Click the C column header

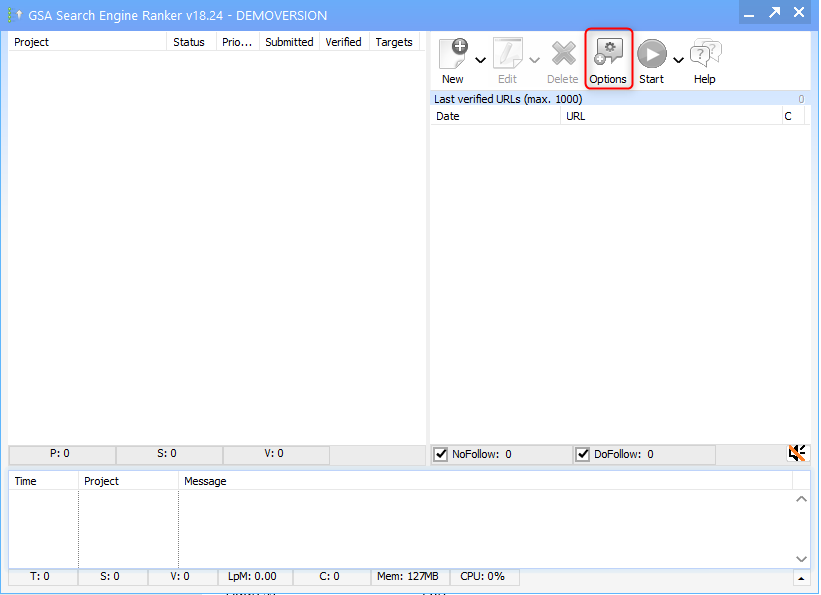point(793,116)
